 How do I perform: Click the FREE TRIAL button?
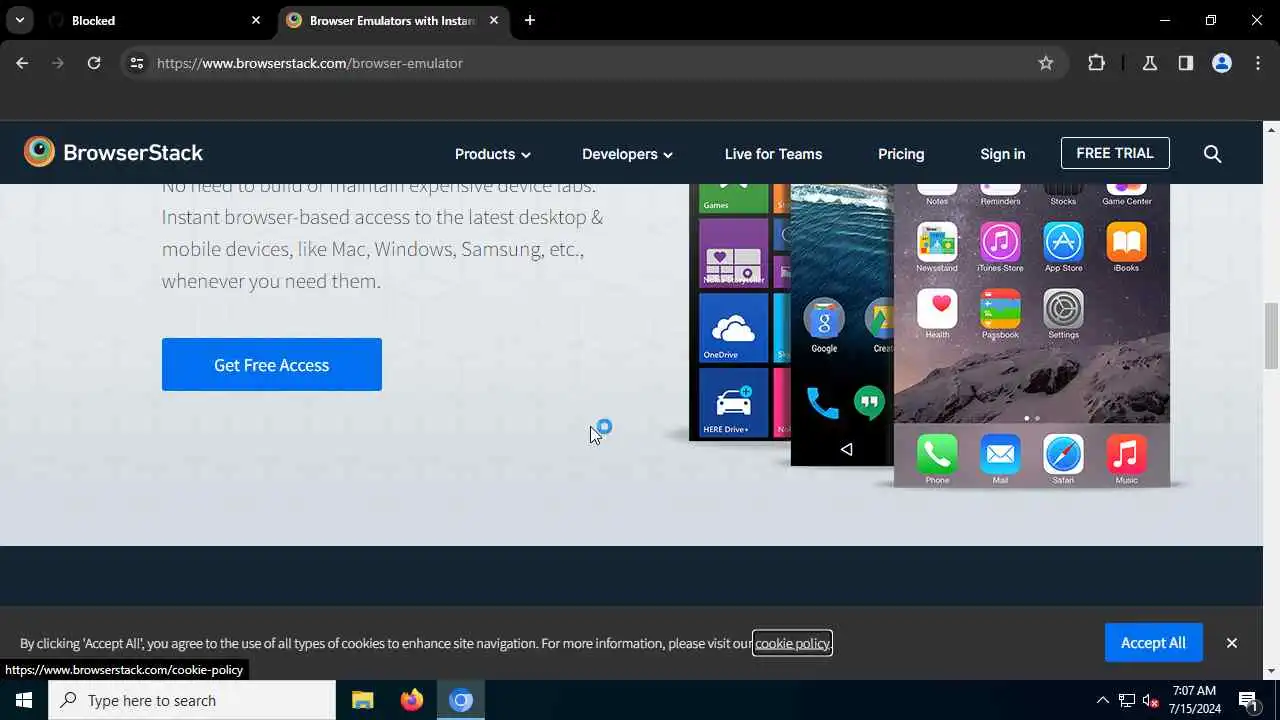[x=1115, y=153]
